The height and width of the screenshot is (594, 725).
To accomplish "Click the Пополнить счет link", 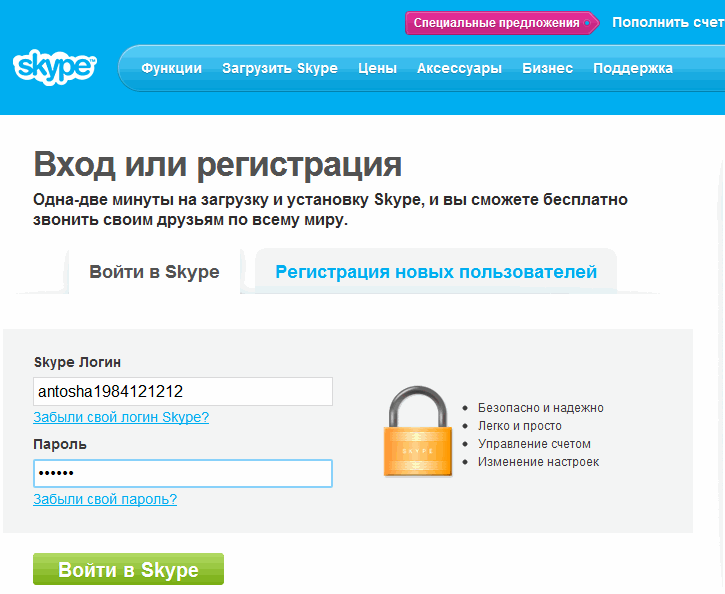I will (x=666, y=22).
